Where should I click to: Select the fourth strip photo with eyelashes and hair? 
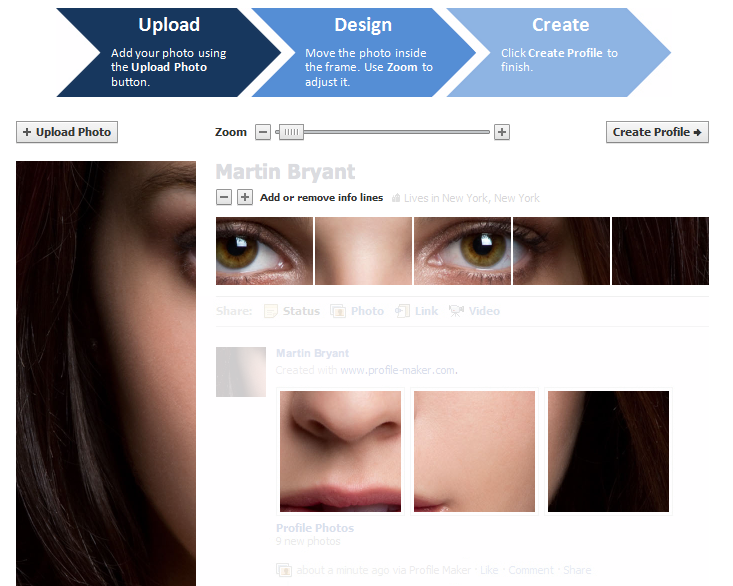pos(561,251)
